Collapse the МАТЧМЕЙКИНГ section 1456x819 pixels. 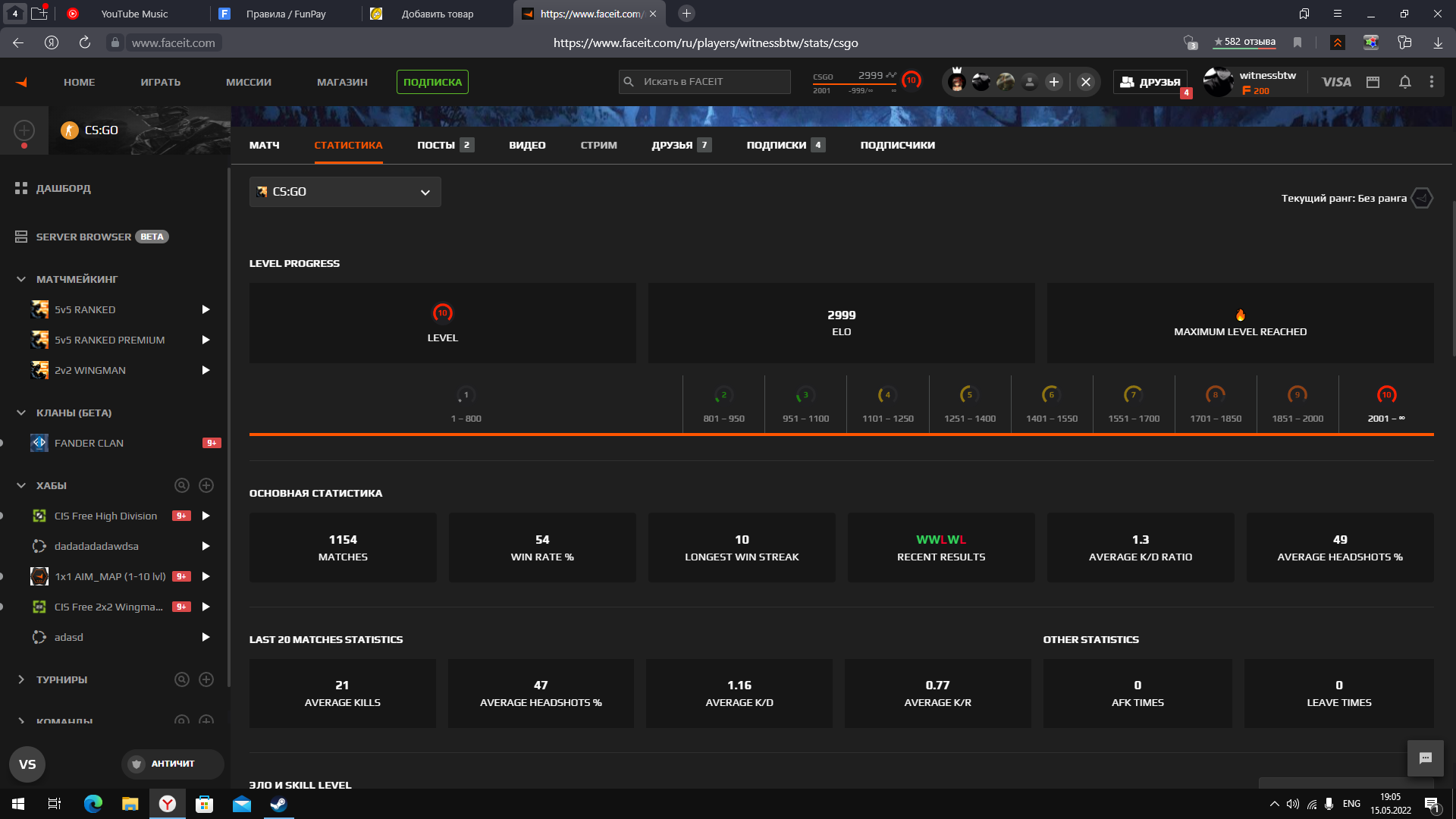21,279
